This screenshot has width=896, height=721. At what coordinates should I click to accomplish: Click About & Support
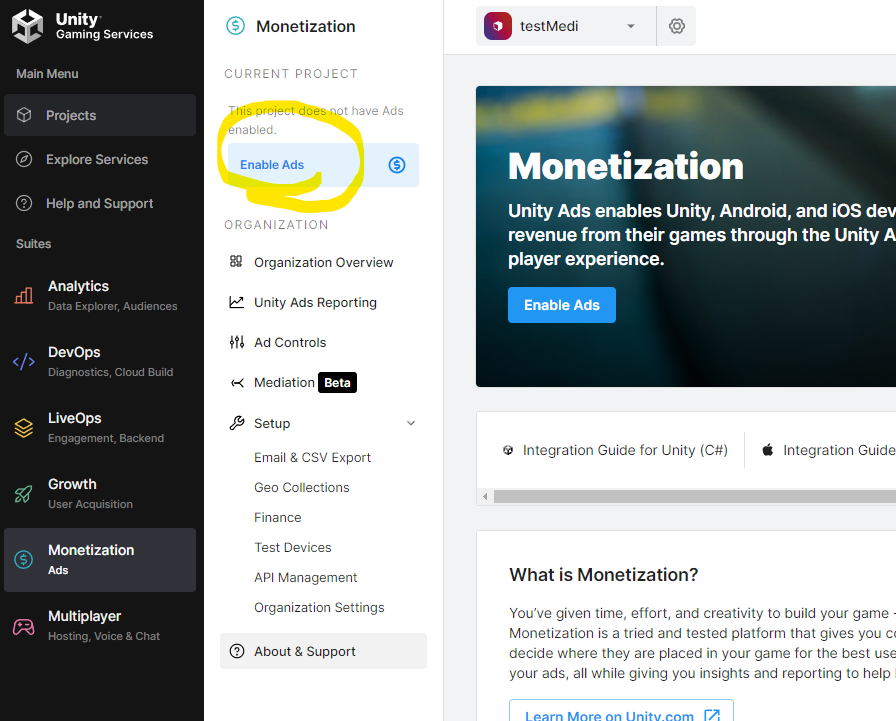323,651
